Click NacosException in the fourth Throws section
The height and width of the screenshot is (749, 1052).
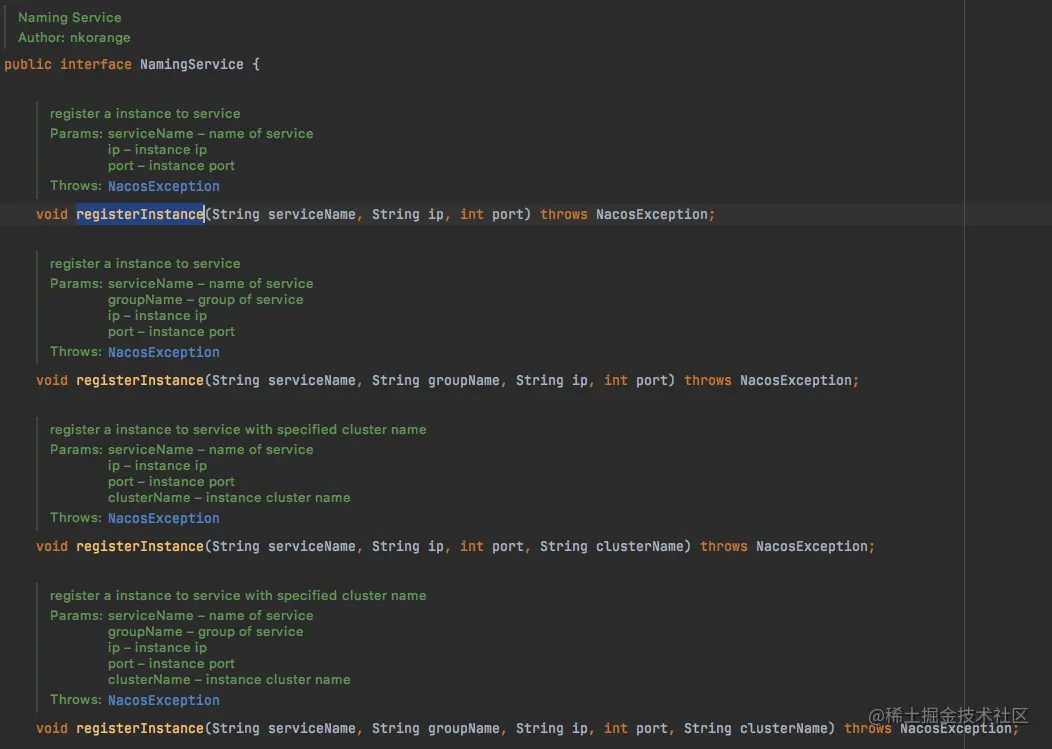tap(163, 699)
